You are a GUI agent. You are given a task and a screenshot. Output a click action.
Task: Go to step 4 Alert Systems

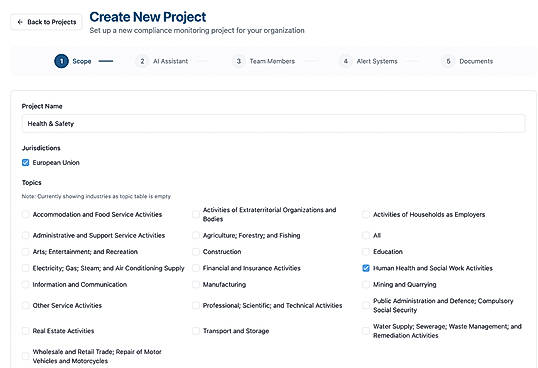click(369, 61)
